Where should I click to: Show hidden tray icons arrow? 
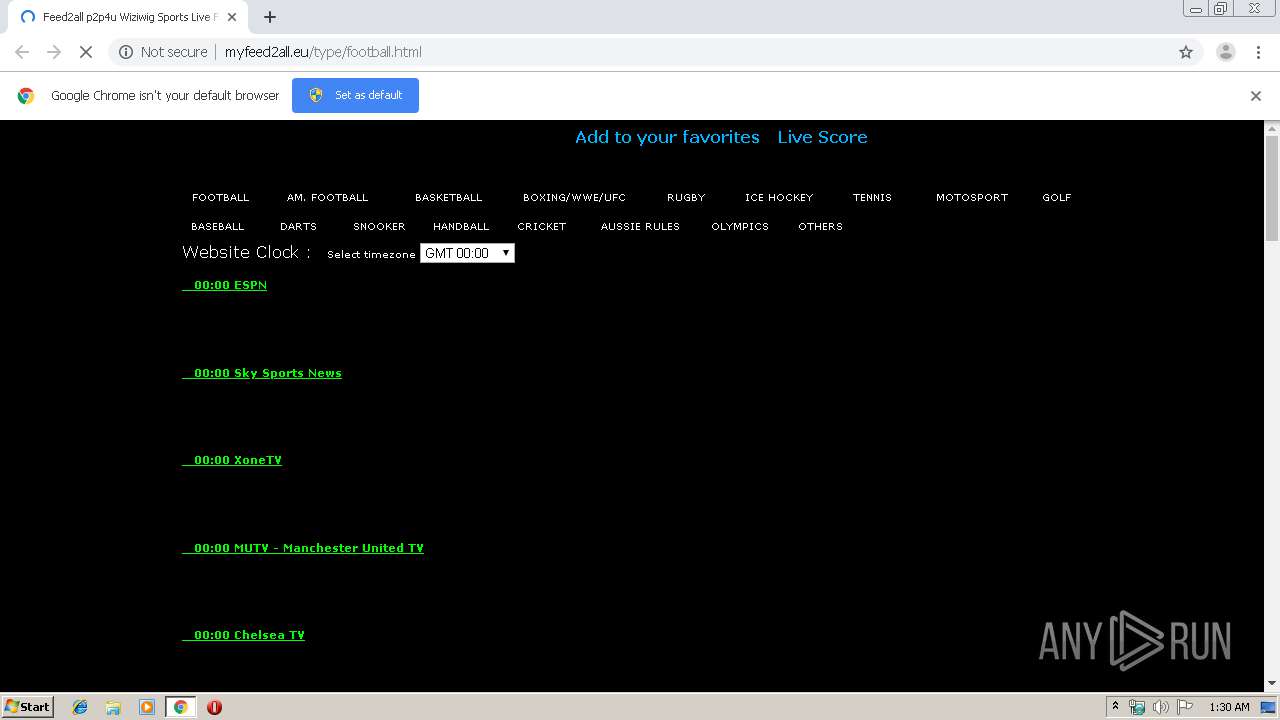point(1115,706)
